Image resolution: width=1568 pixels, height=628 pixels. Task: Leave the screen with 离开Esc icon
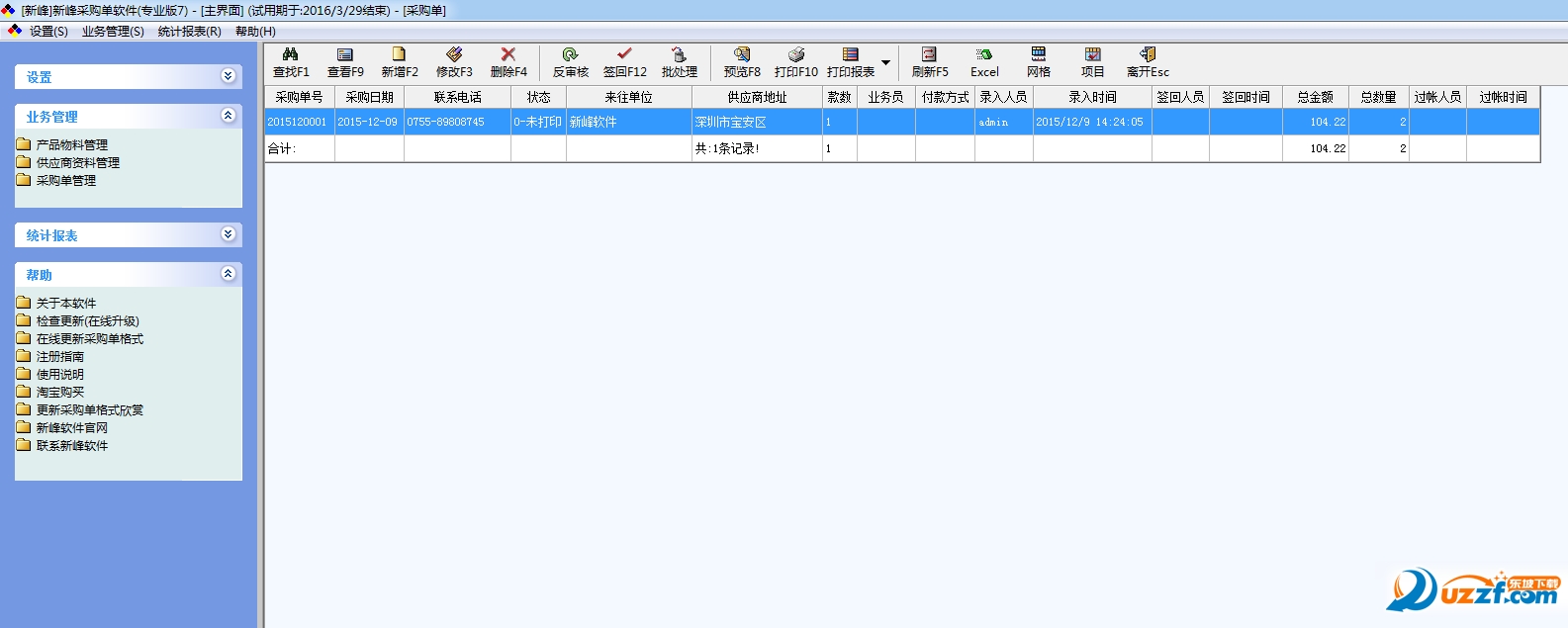(1148, 62)
